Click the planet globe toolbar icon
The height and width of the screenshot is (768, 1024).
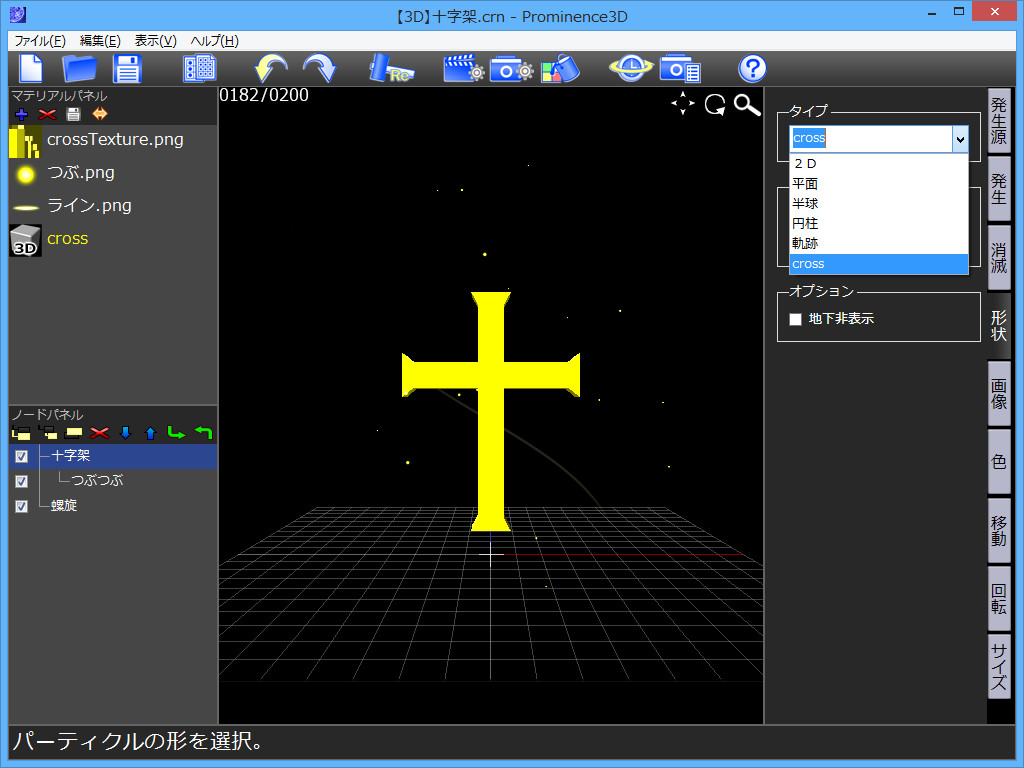click(631, 69)
